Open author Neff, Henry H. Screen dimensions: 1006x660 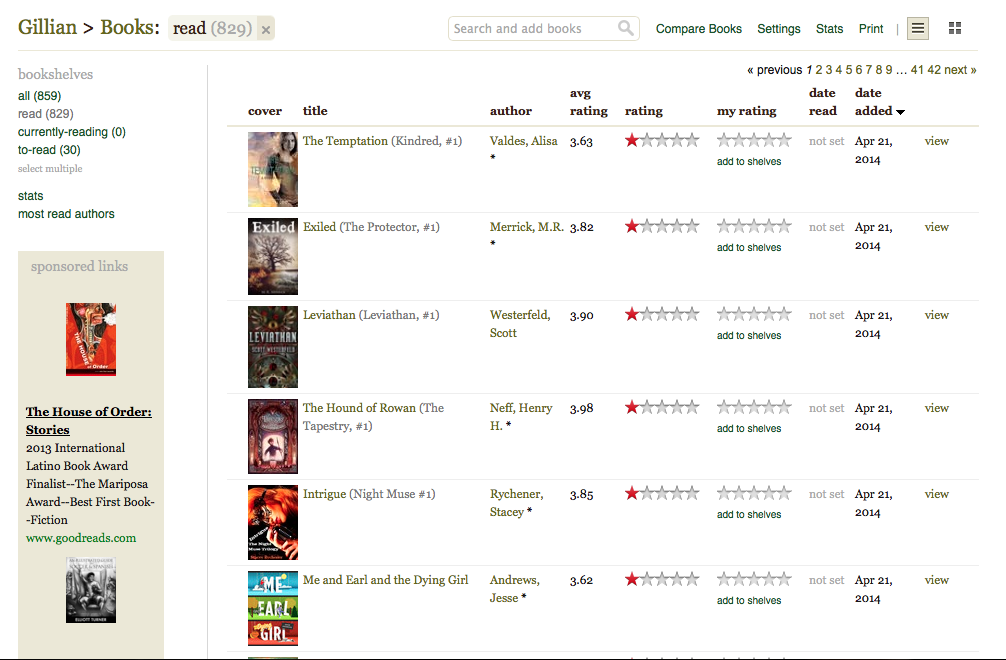[x=521, y=417]
